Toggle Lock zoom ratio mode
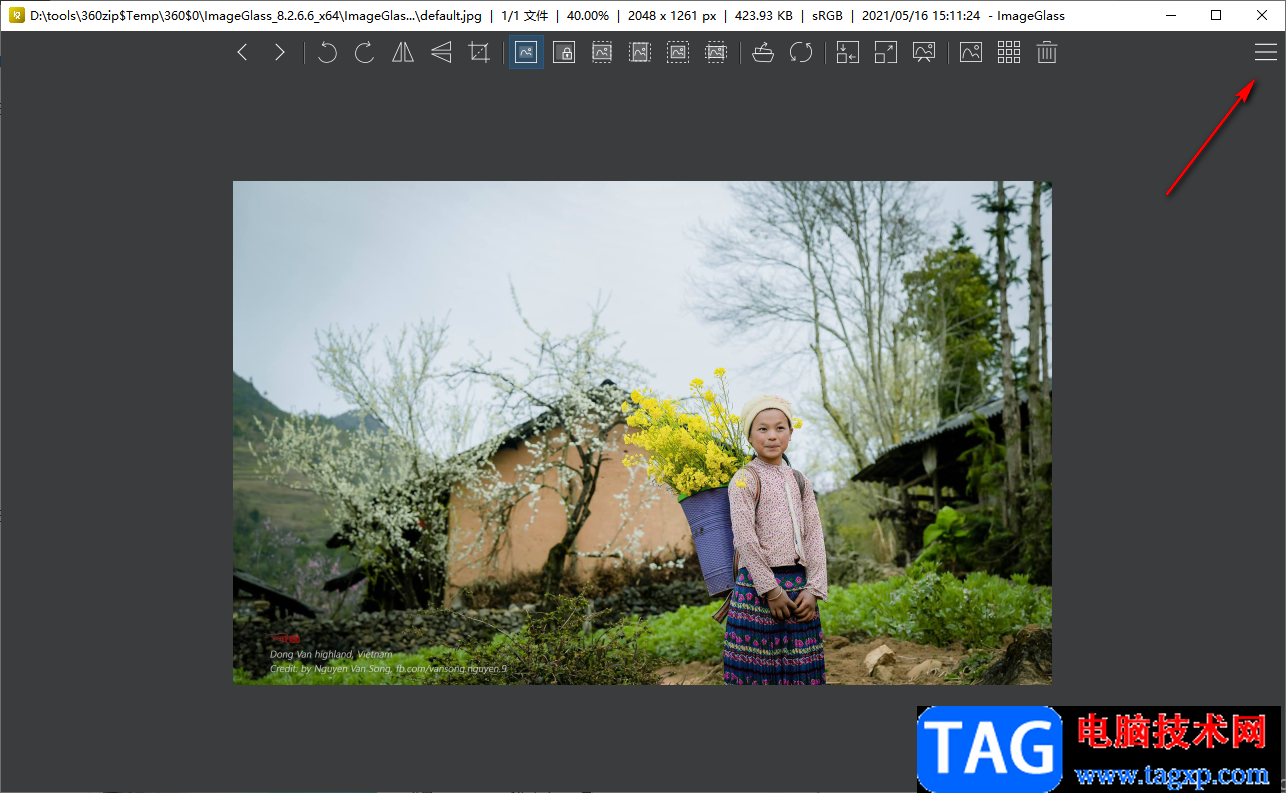Screen dimensions: 1286x793 [564, 53]
